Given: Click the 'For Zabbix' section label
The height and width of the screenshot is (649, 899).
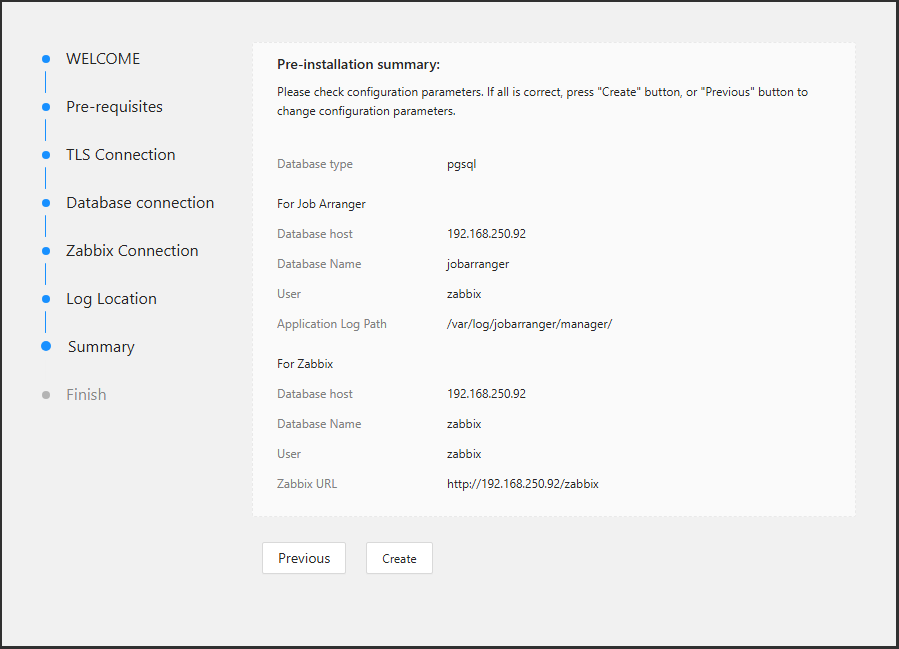Looking at the screenshot, I should point(305,364).
